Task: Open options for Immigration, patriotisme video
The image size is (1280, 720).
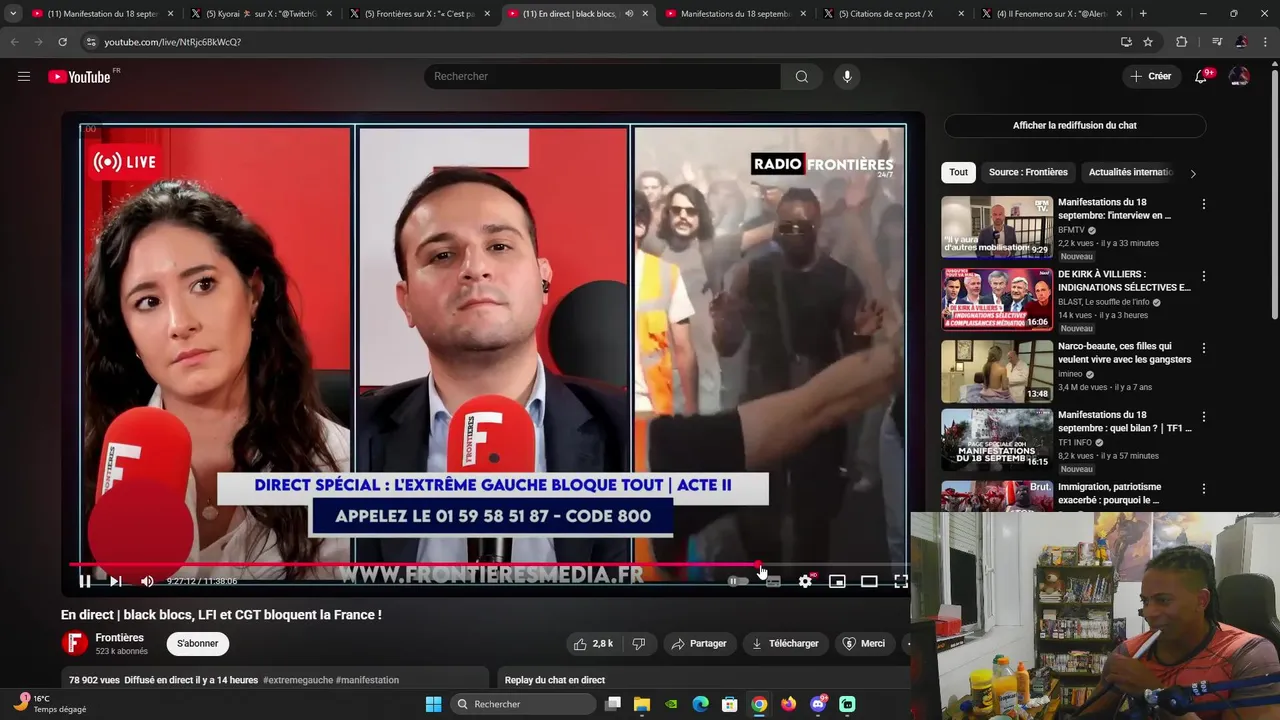Action: click(x=1204, y=489)
